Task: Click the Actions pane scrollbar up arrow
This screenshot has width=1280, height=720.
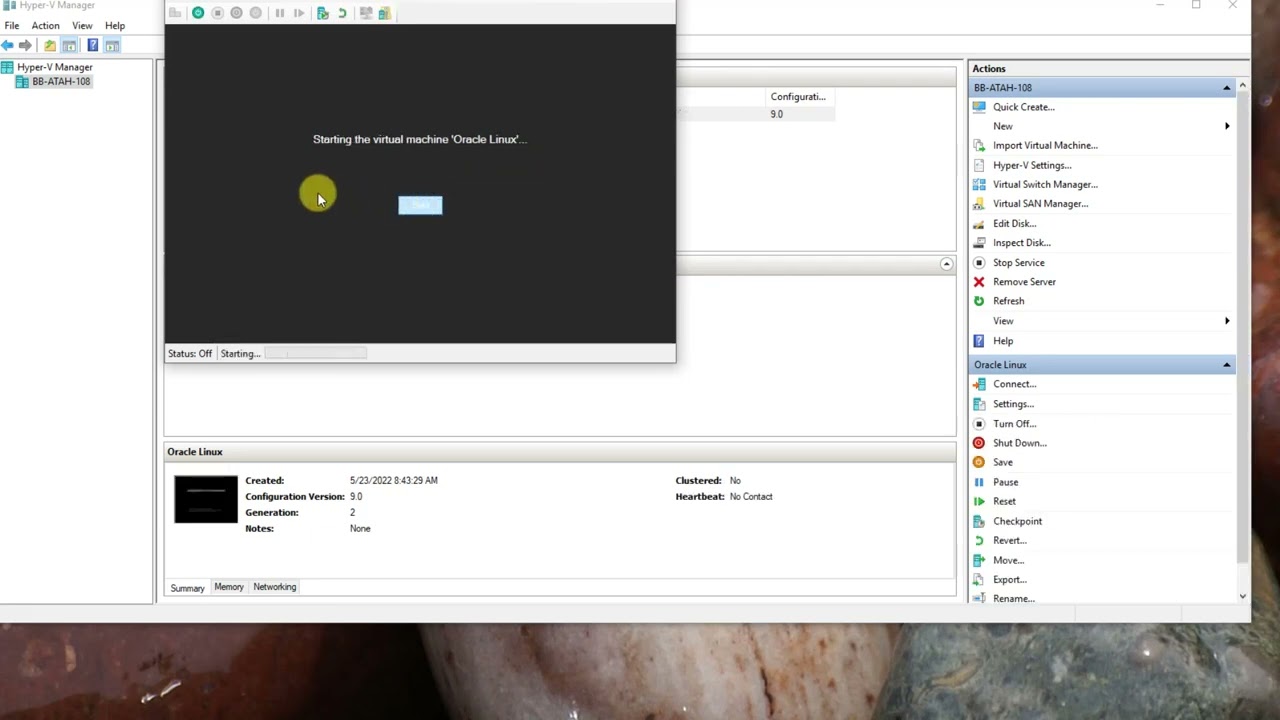Action: pyautogui.click(x=1243, y=86)
